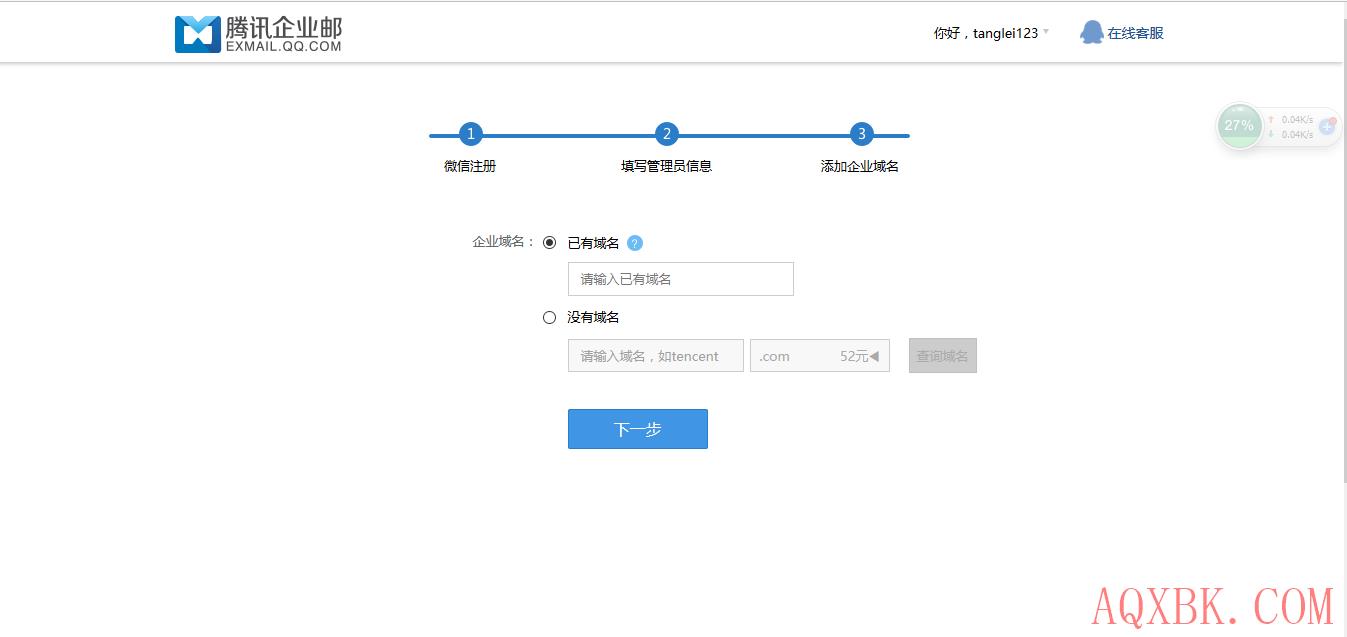Click the help question mark next to 已有域名

tap(634, 243)
